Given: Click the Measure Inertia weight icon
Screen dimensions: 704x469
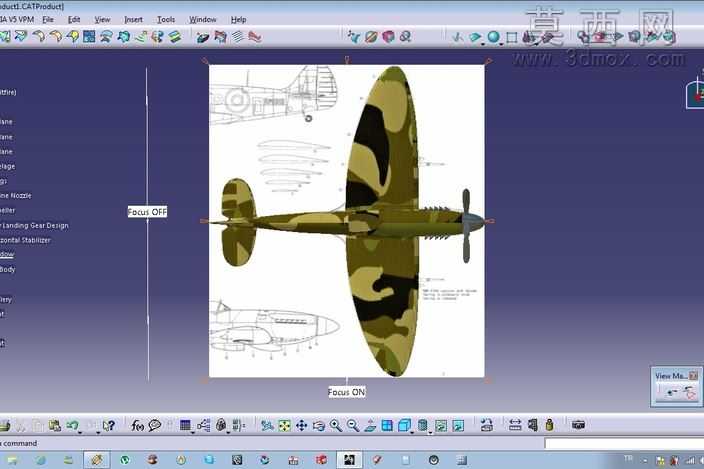Looking at the screenshot, I should tap(550, 425).
